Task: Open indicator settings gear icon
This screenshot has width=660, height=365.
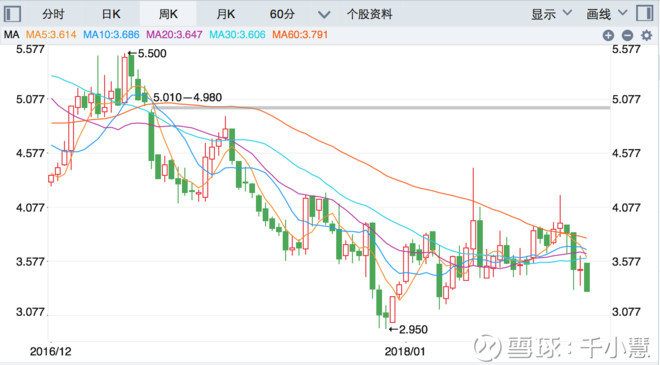Action: tap(647, 35)
